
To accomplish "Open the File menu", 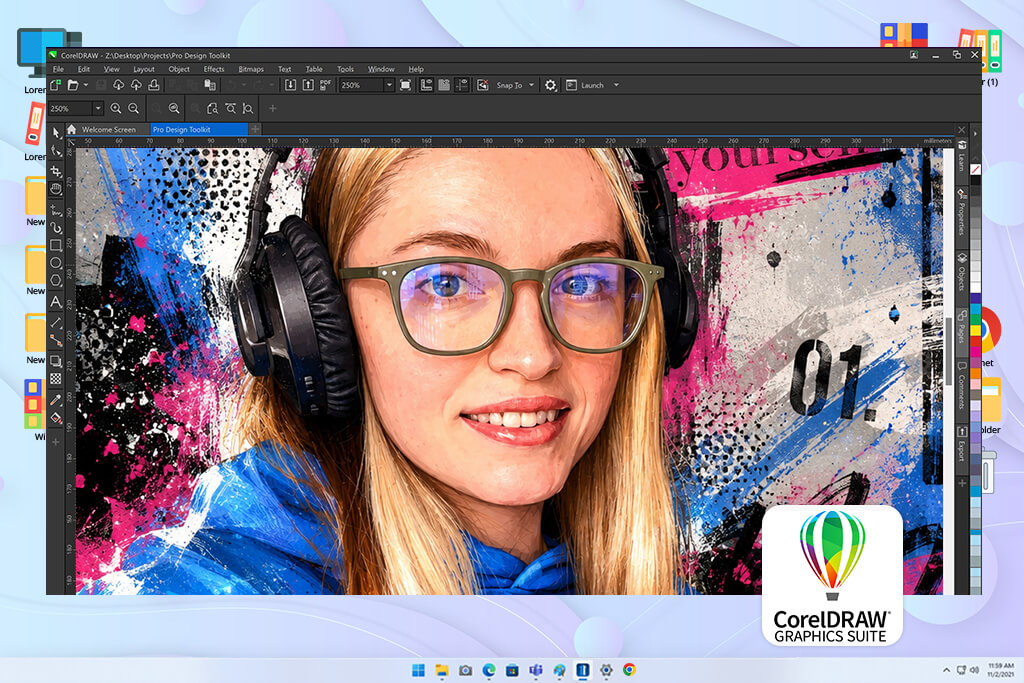I will (x=58, y=69).
